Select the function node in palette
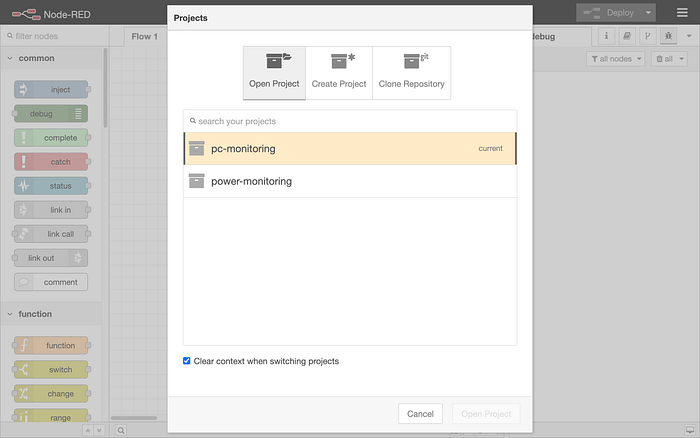The image size is (700, 438). click(51, 346)
